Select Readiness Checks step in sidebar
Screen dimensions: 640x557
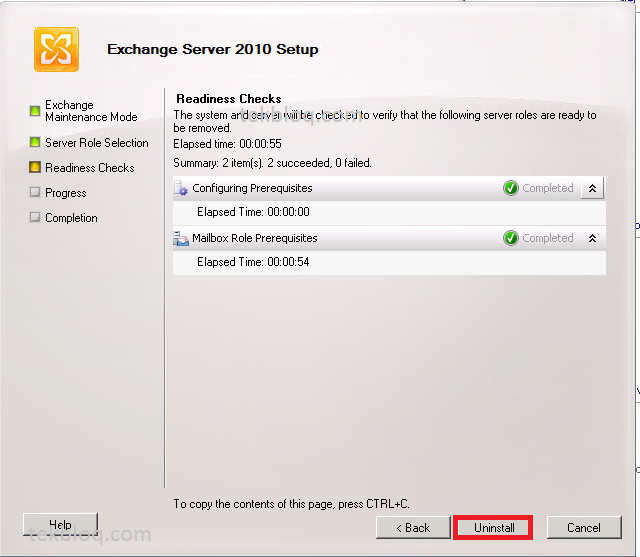click(90, 168)
